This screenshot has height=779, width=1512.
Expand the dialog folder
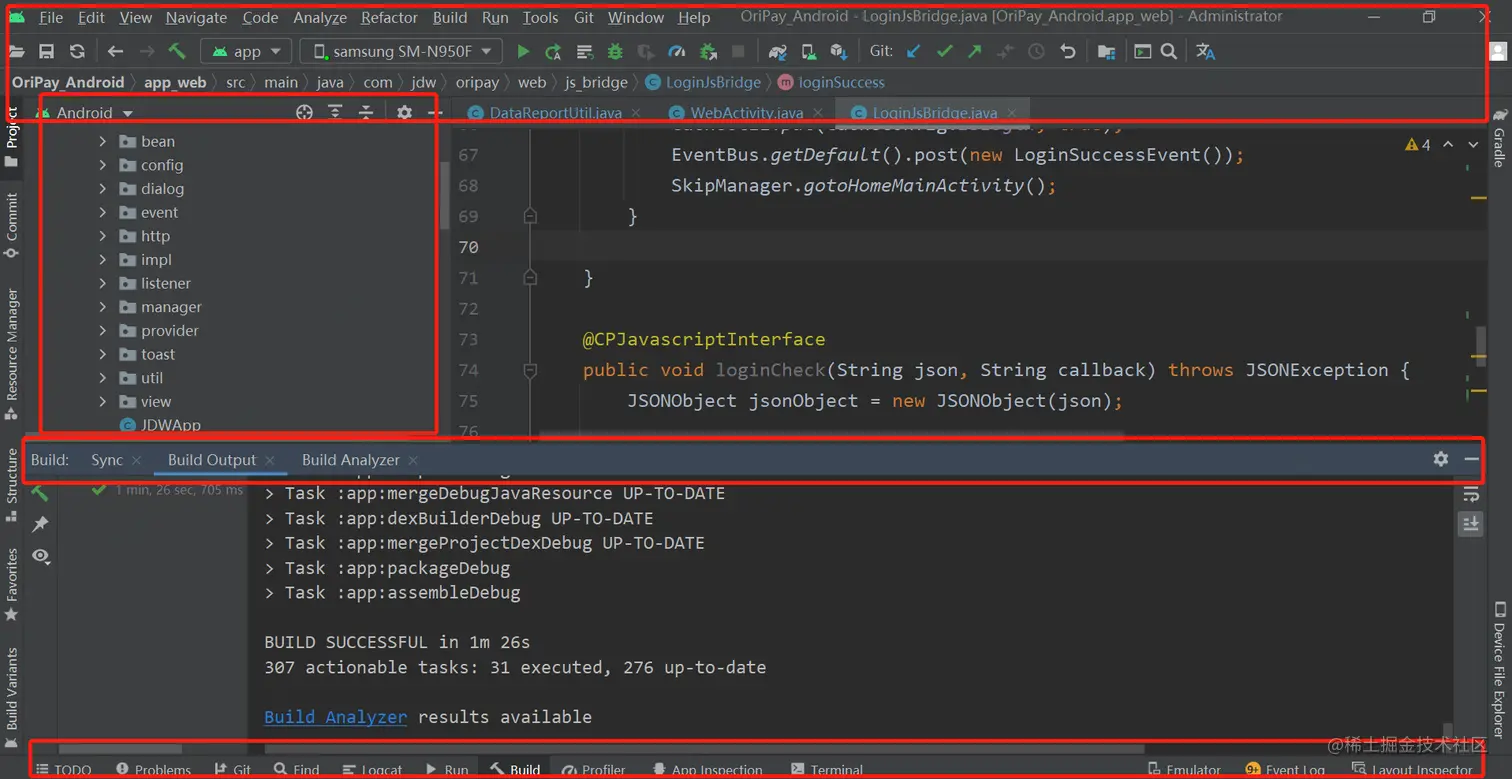point(102,188)
